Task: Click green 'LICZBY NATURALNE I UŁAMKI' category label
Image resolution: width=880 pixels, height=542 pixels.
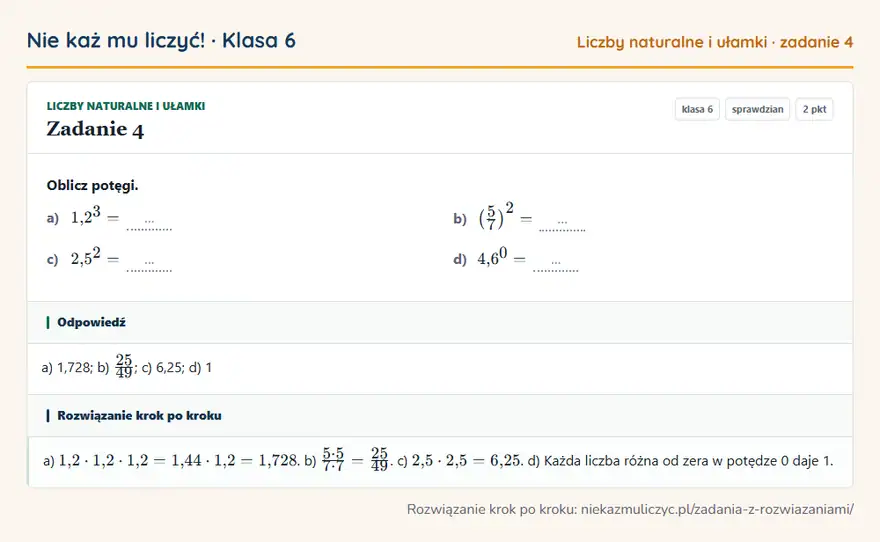Action: tap(126, 106)
